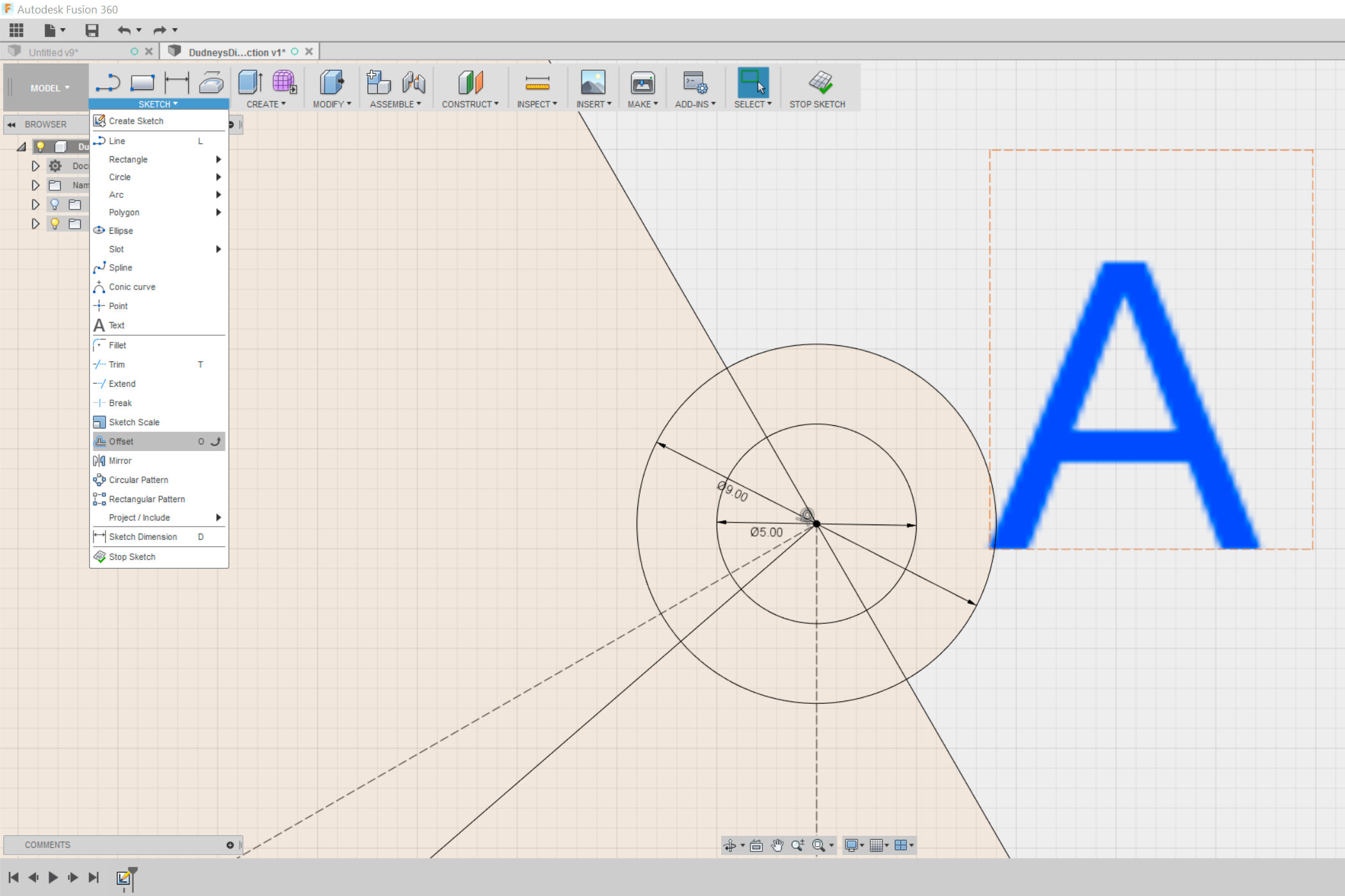Open the CONSTRUCT dropdown menu

(470, 104)
